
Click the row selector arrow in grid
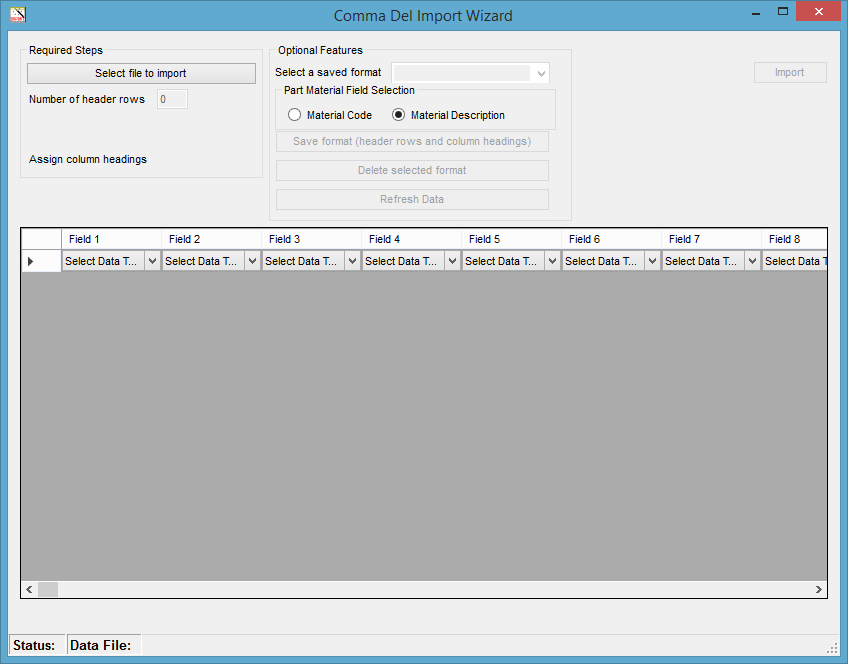coord(30,261)
